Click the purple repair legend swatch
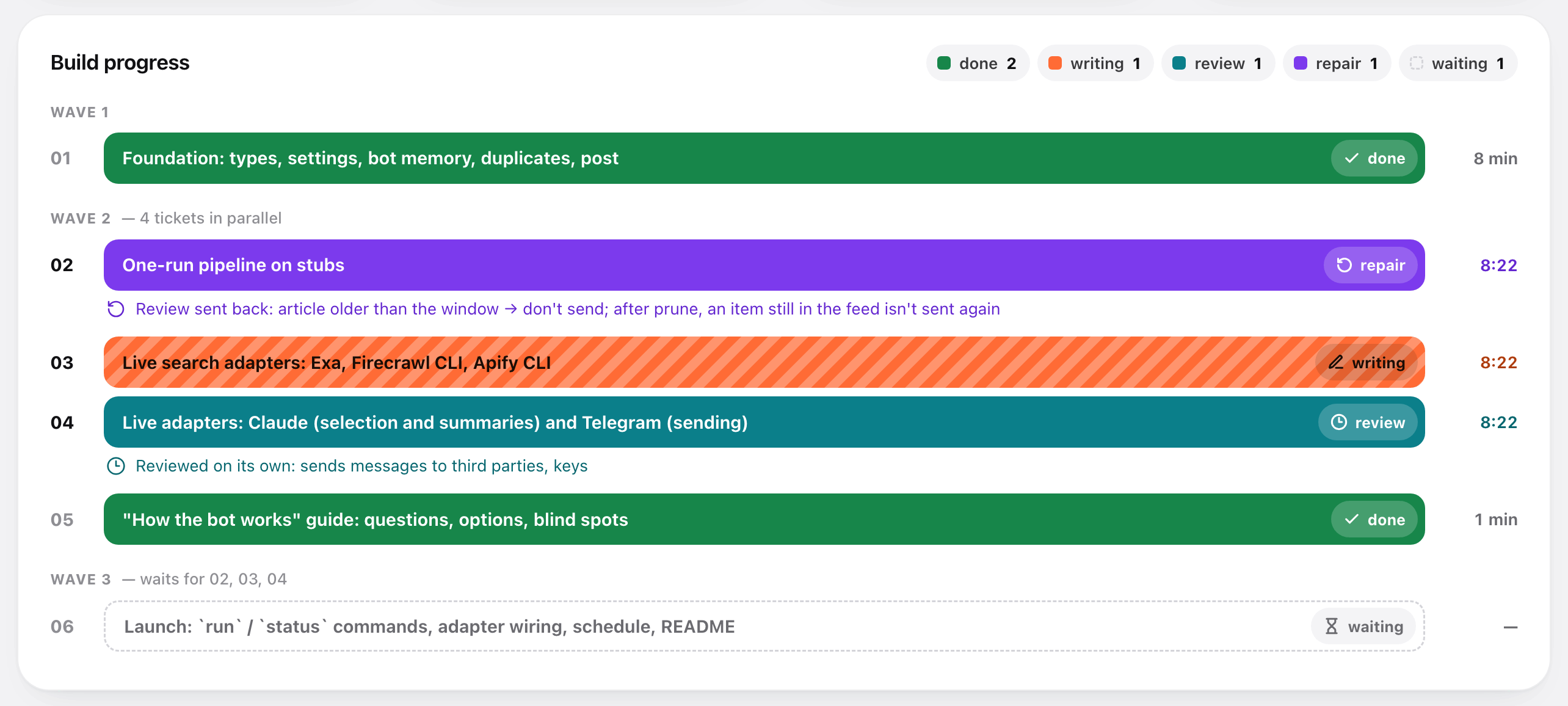 [x=1301, y=63]
